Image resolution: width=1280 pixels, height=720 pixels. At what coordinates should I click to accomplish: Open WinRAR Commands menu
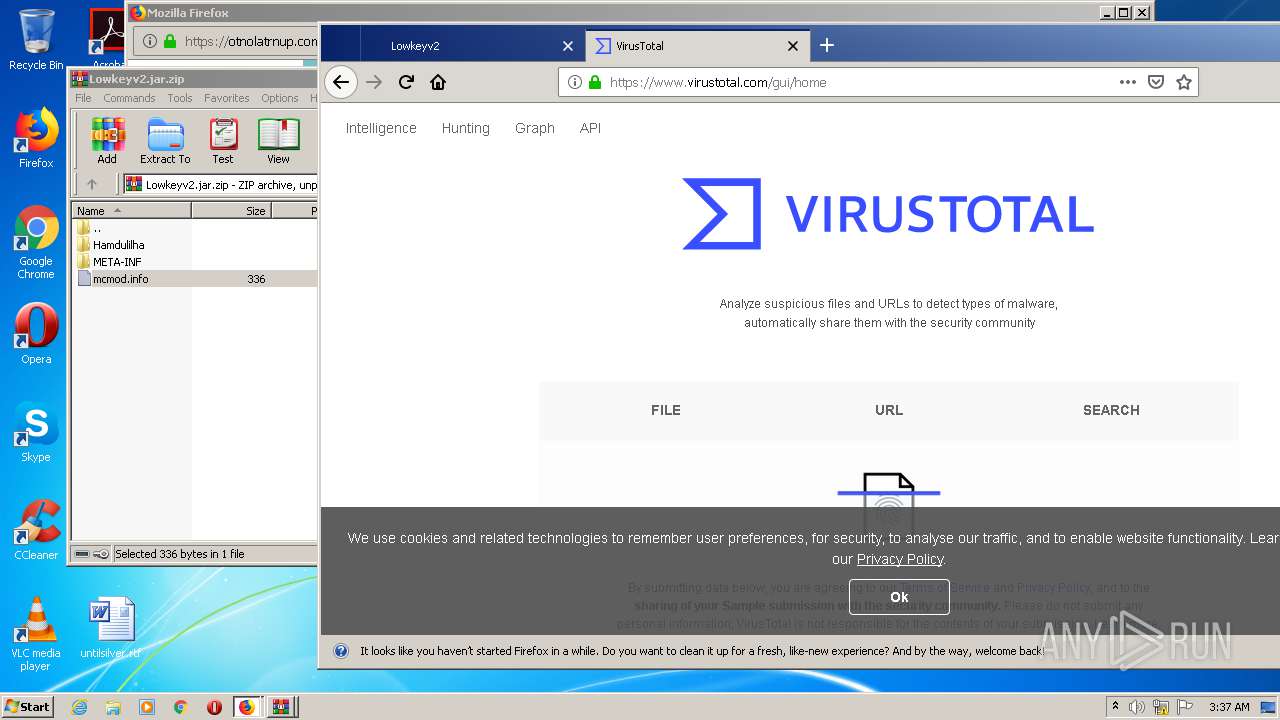click(129, 98)
